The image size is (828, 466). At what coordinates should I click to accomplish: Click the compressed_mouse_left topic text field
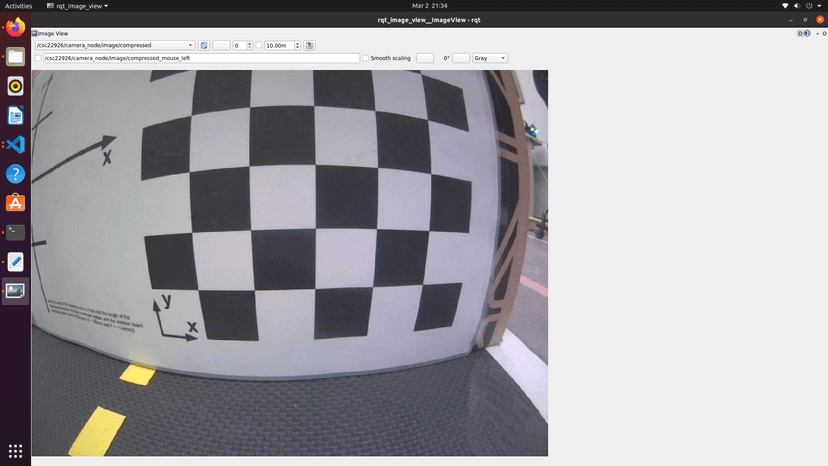(200, 58)
